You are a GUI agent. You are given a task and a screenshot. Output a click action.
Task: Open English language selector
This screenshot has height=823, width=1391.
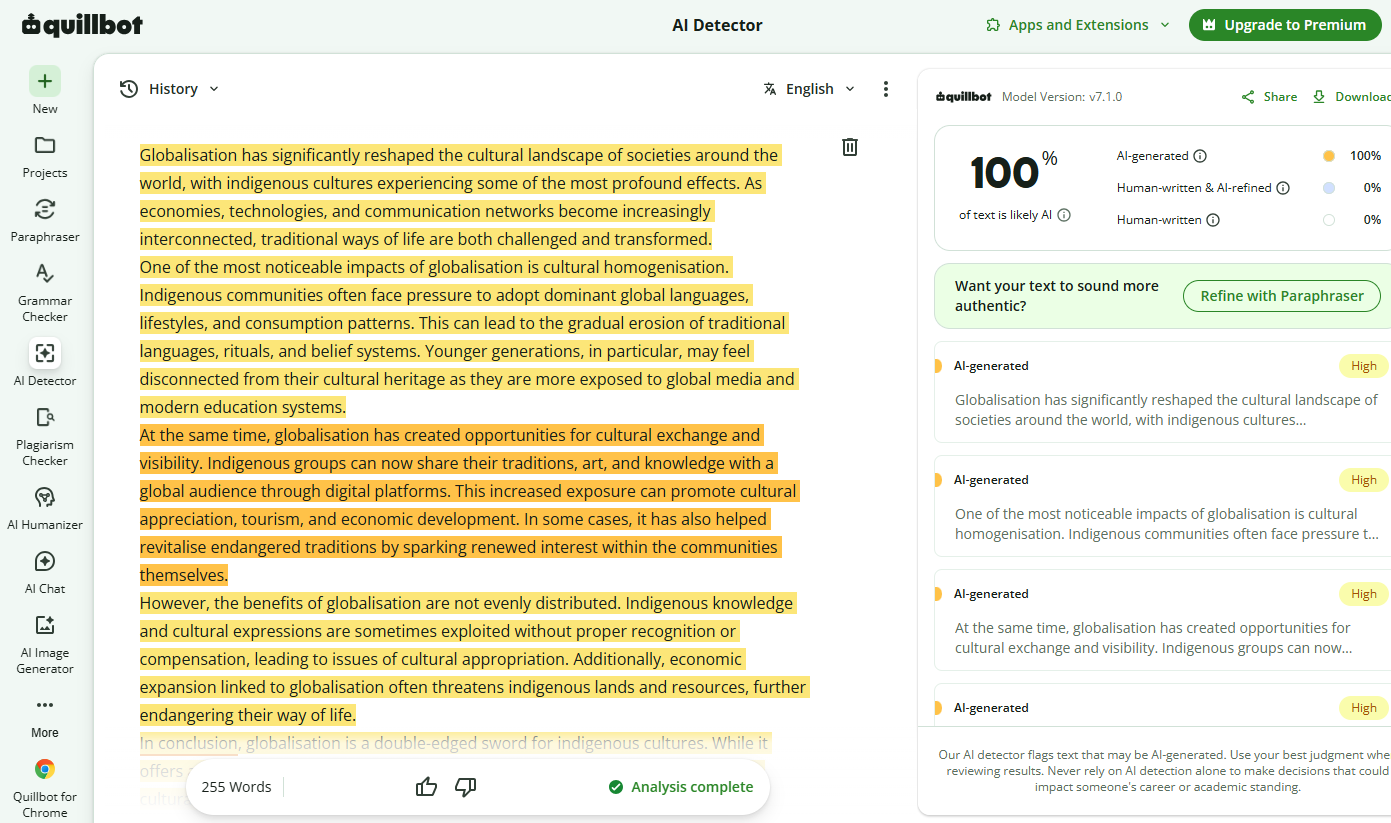[809, 89]
